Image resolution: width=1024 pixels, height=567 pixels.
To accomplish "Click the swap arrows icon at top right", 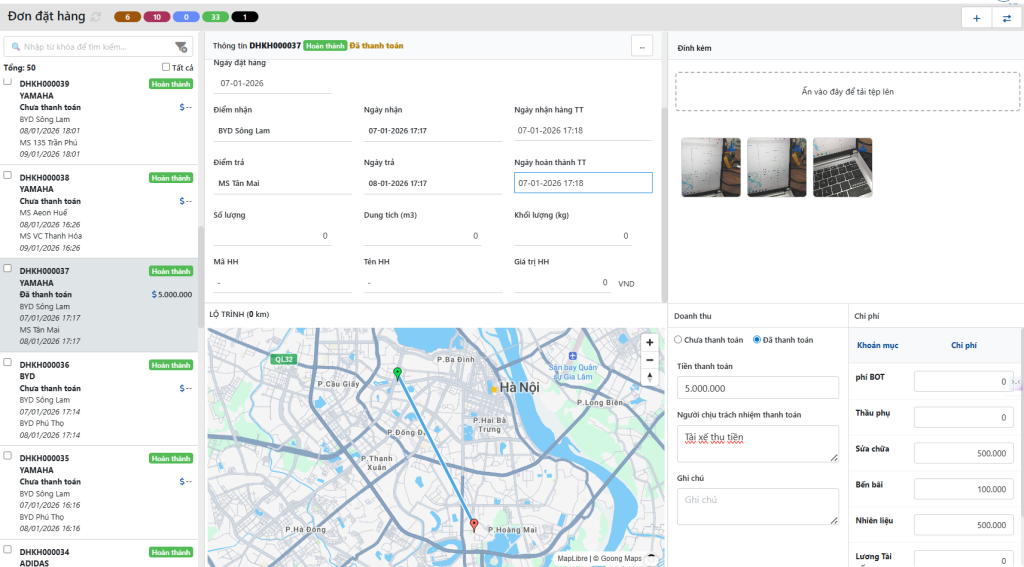I will pos(1006,18).
